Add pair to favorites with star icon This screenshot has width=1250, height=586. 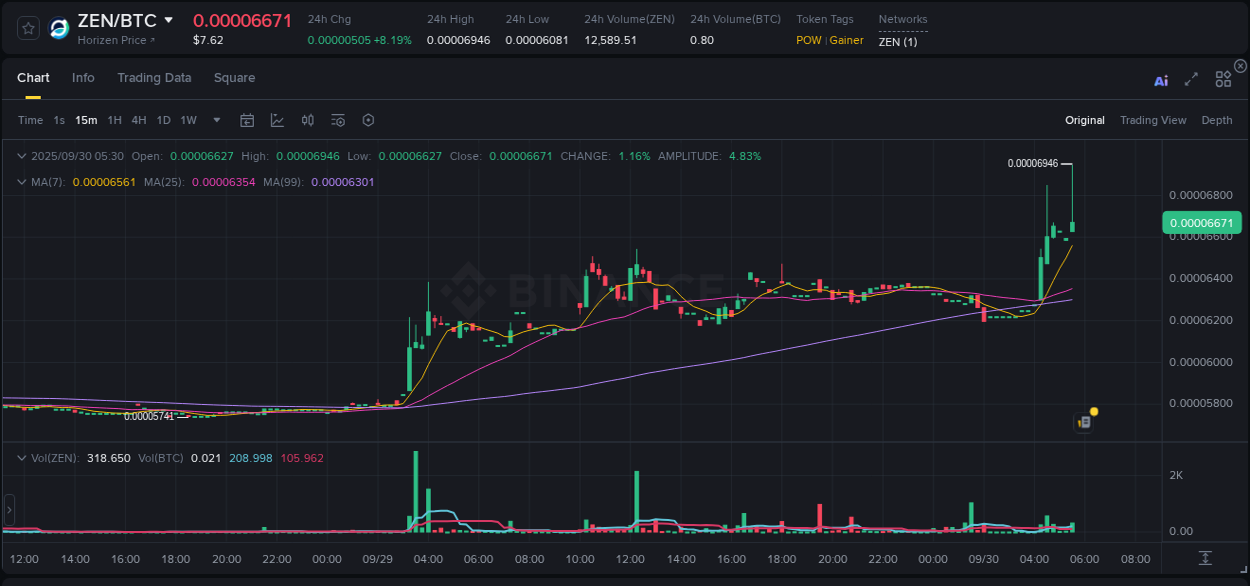pos(27,28)
